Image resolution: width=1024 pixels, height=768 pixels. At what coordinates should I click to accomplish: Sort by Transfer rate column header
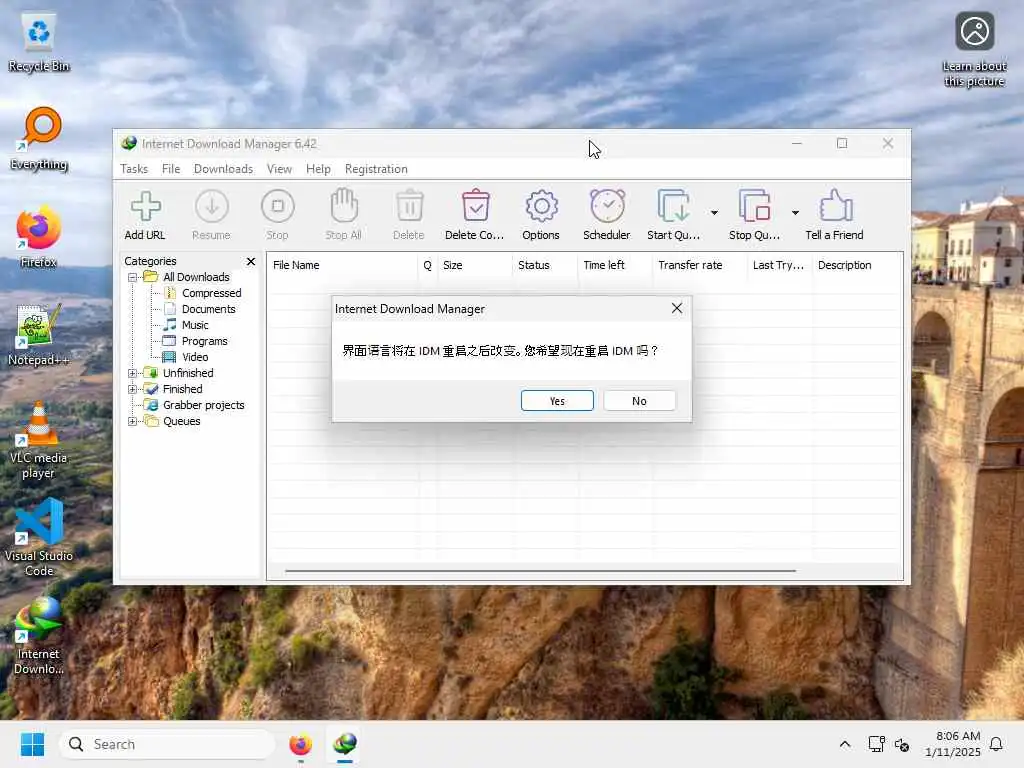point(700,265)
